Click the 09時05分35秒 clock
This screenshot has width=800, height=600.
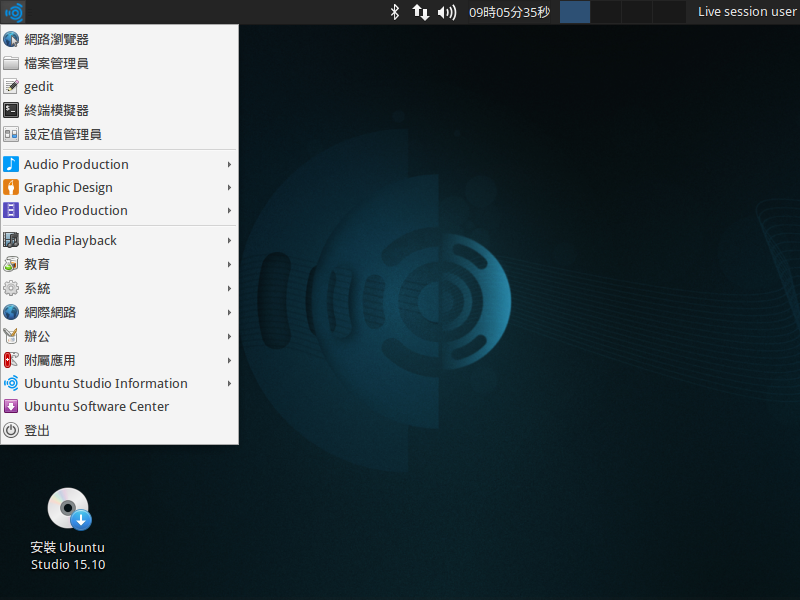pyautogui.click(x=509, y=12)
